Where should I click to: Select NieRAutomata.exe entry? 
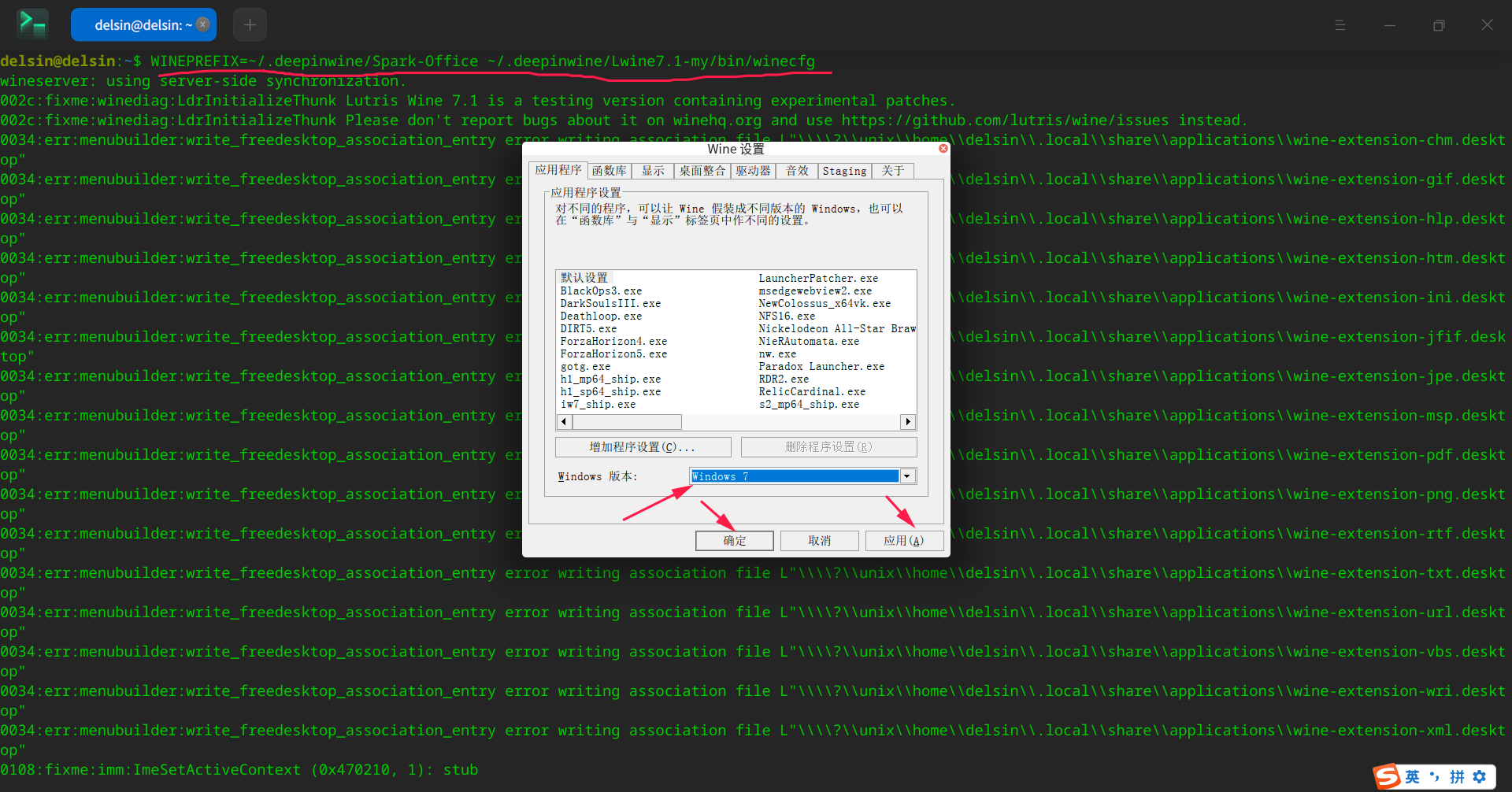coord(809,341)
